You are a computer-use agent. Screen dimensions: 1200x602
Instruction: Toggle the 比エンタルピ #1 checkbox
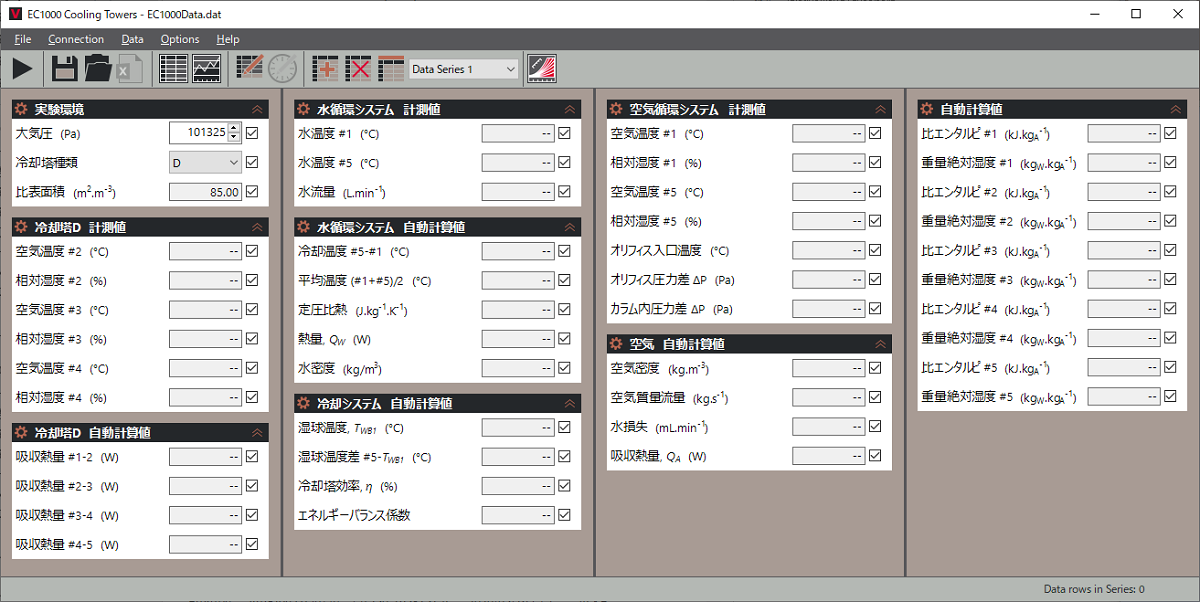tap(1170, 133)
